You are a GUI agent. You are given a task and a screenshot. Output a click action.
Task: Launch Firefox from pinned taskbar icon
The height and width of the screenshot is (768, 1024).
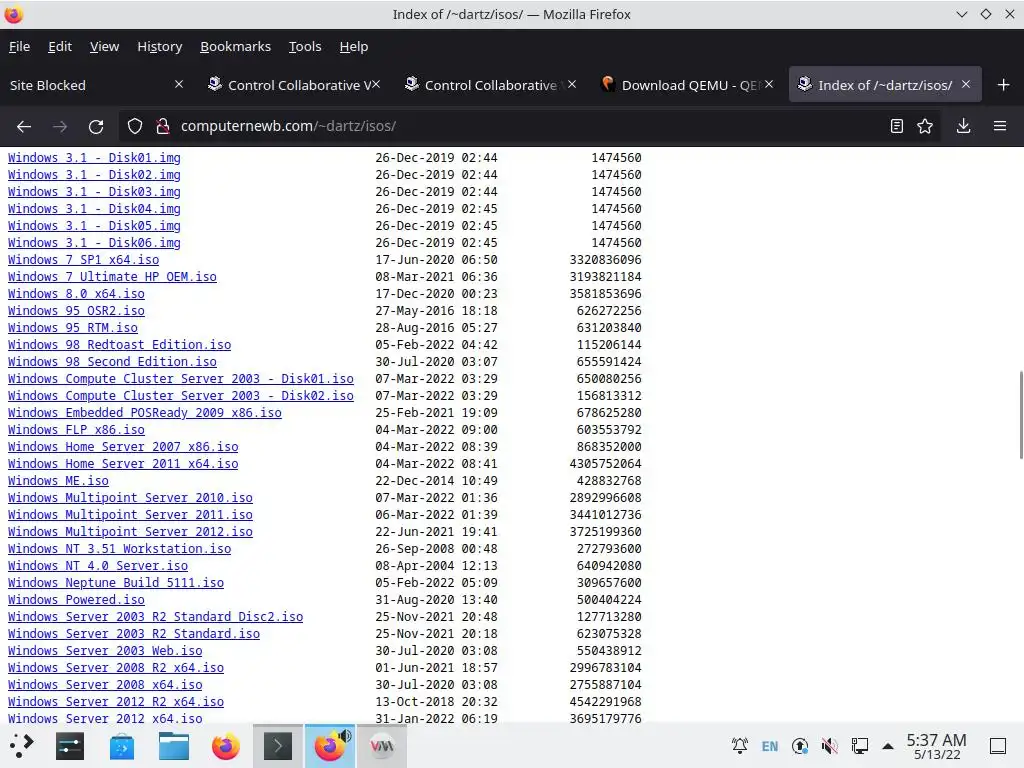(226, 746)
